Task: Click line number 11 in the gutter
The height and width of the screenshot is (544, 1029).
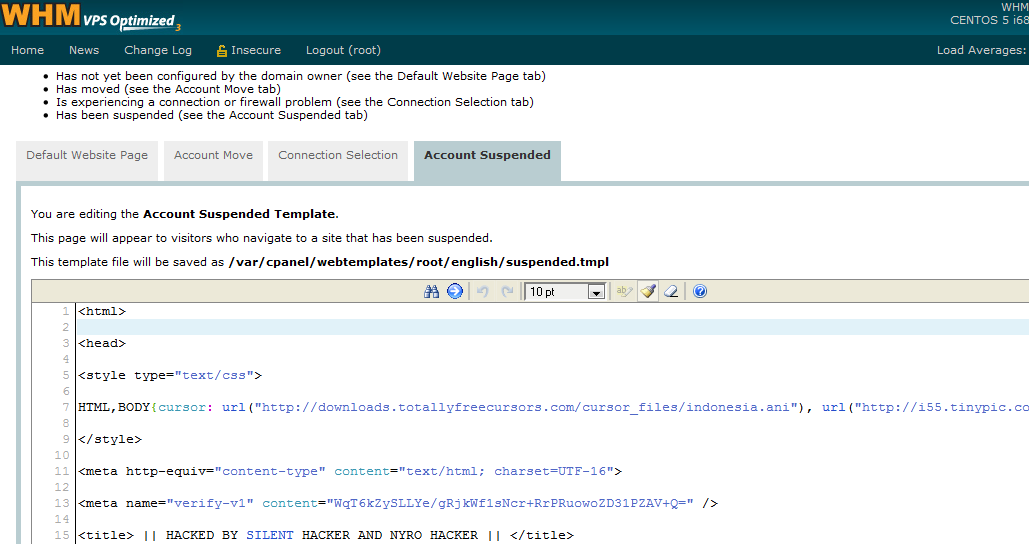Action: click(62, 471)
